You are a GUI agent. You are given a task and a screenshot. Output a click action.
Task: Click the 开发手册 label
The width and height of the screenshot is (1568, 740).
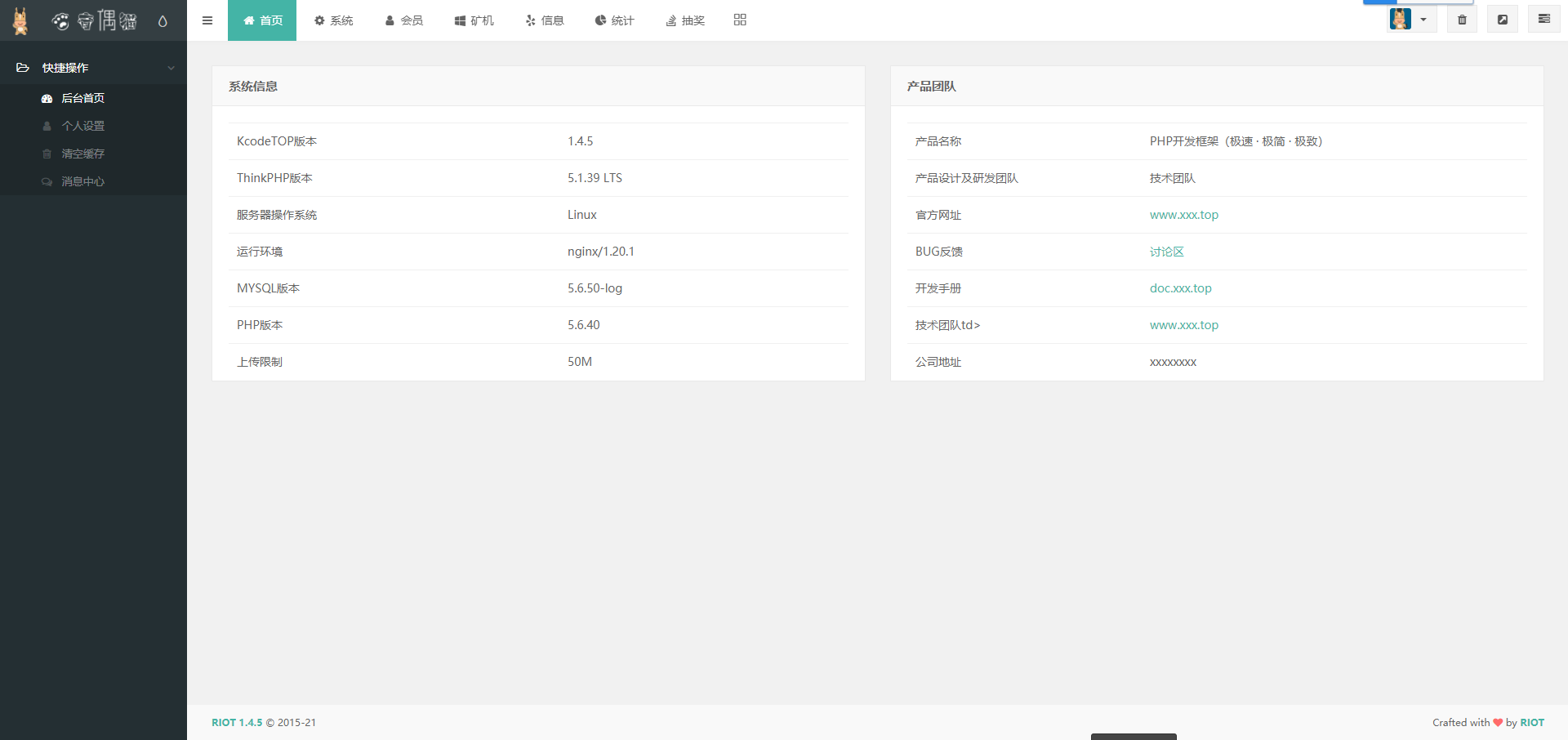(x=938, y=288)
